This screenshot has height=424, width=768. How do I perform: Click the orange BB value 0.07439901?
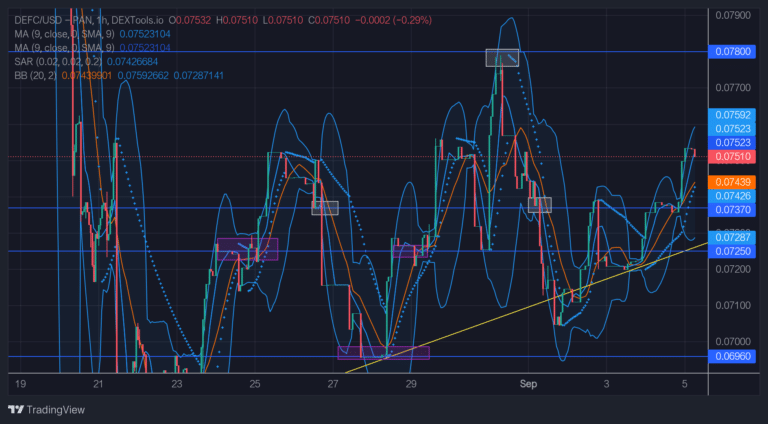click(x=87, y=75)
